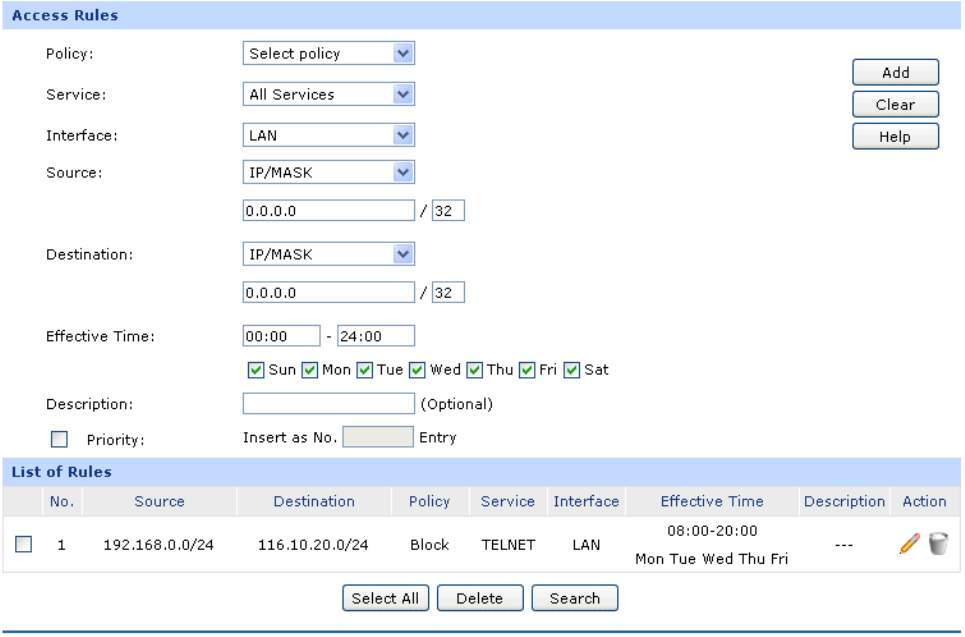
Task: Focus the Destination mask field
Action: coord(448,292)
